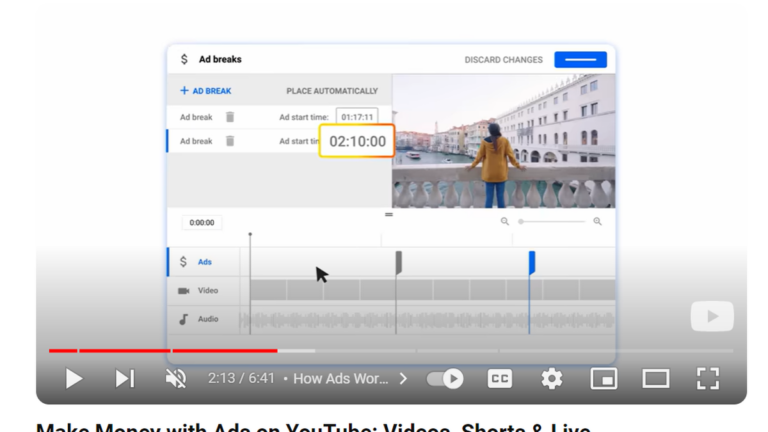Screen dimensions: 768x432
Task: Click the AD BREAK add button
Action: pos(205,91)
